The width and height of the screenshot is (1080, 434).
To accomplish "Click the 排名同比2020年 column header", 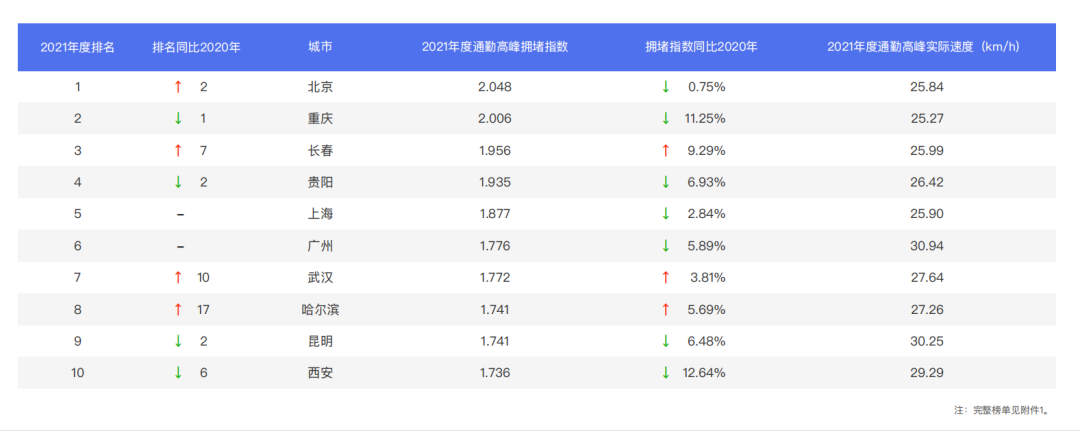I will [196, 47].
